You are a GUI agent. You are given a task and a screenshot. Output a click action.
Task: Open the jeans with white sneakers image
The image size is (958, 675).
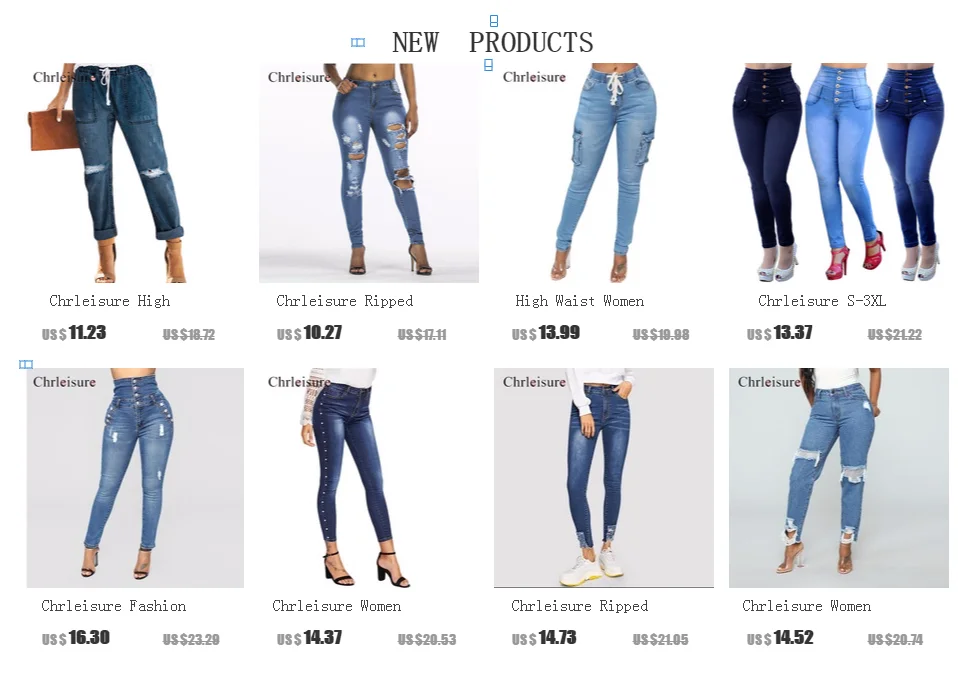point(604,478)
